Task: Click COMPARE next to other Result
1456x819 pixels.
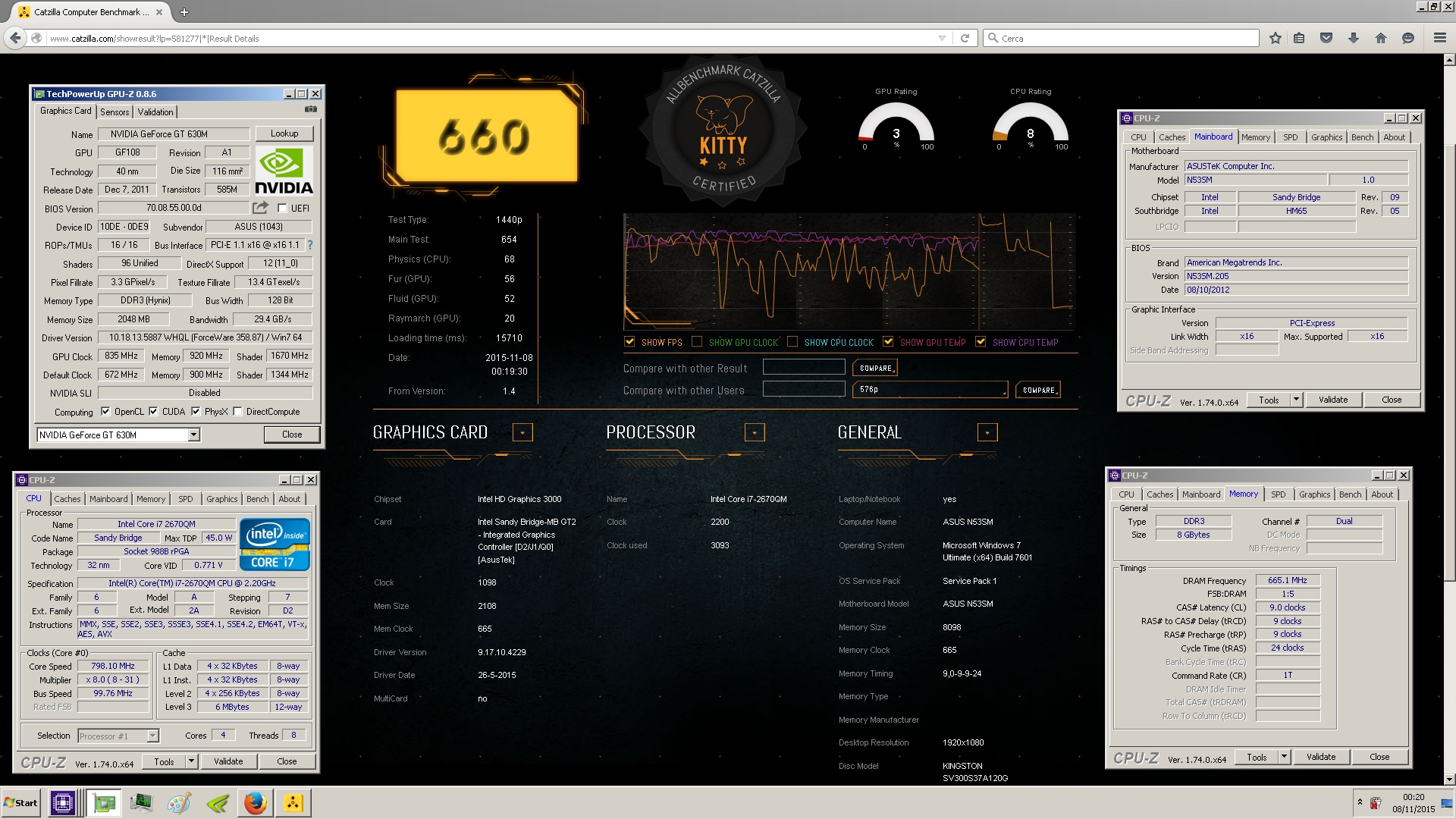Action: (875, 368)
